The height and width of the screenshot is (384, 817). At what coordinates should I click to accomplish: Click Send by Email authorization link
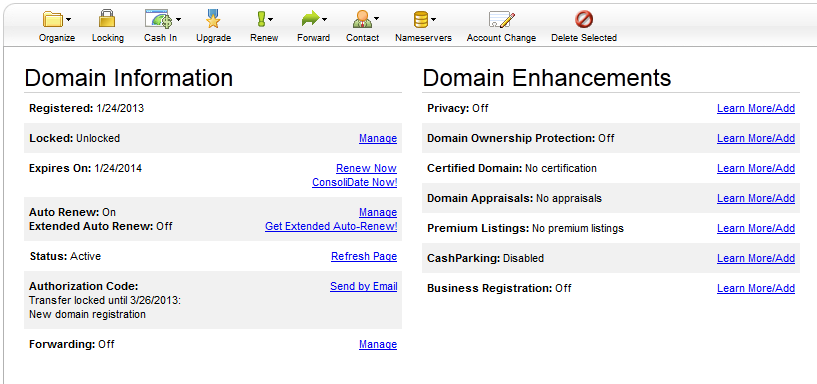(364, 287)
